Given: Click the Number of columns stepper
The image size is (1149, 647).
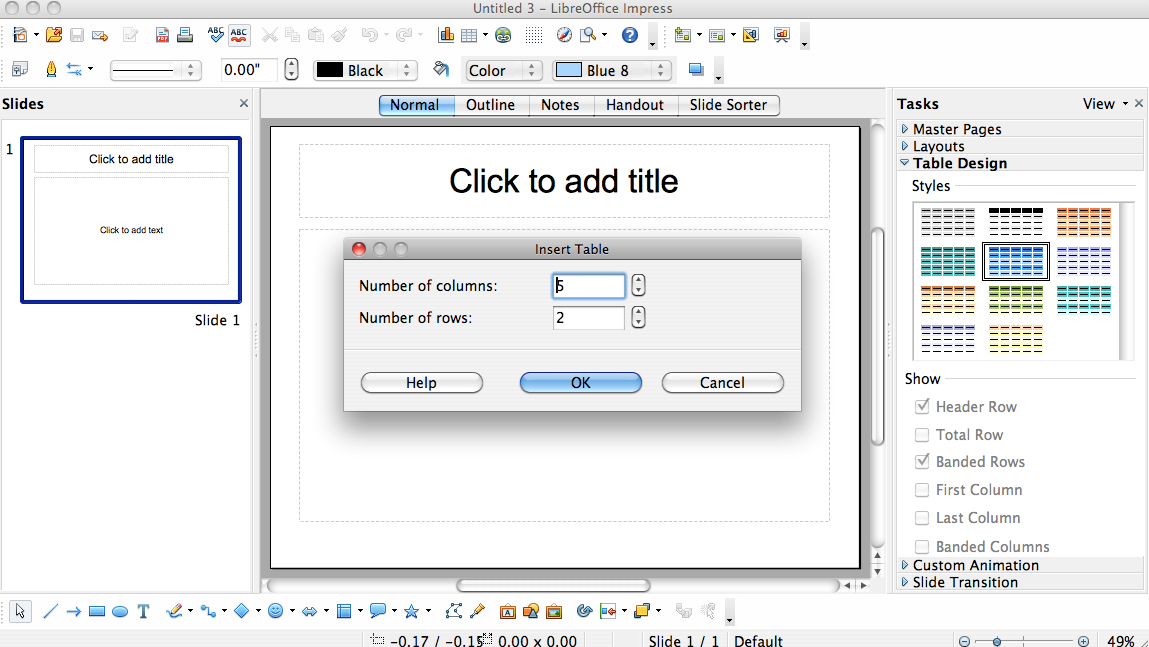Looking at the screenshot, I should 638,285.
